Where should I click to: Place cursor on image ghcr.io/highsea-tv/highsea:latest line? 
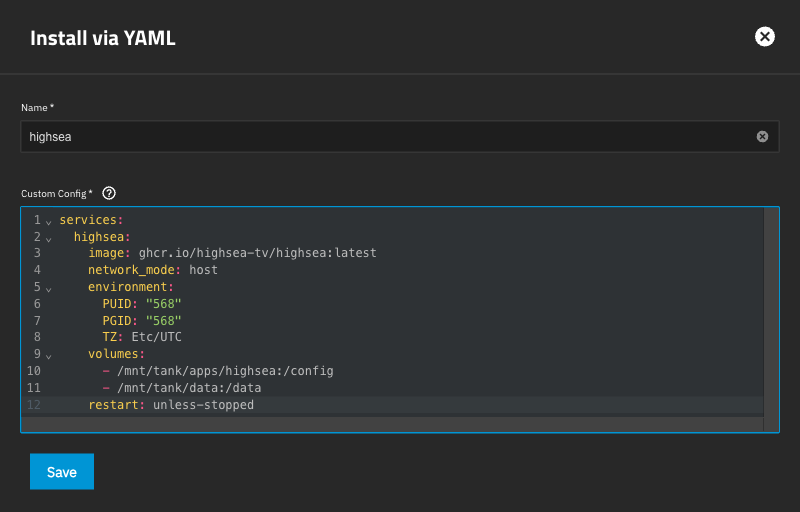pos(232,253)
